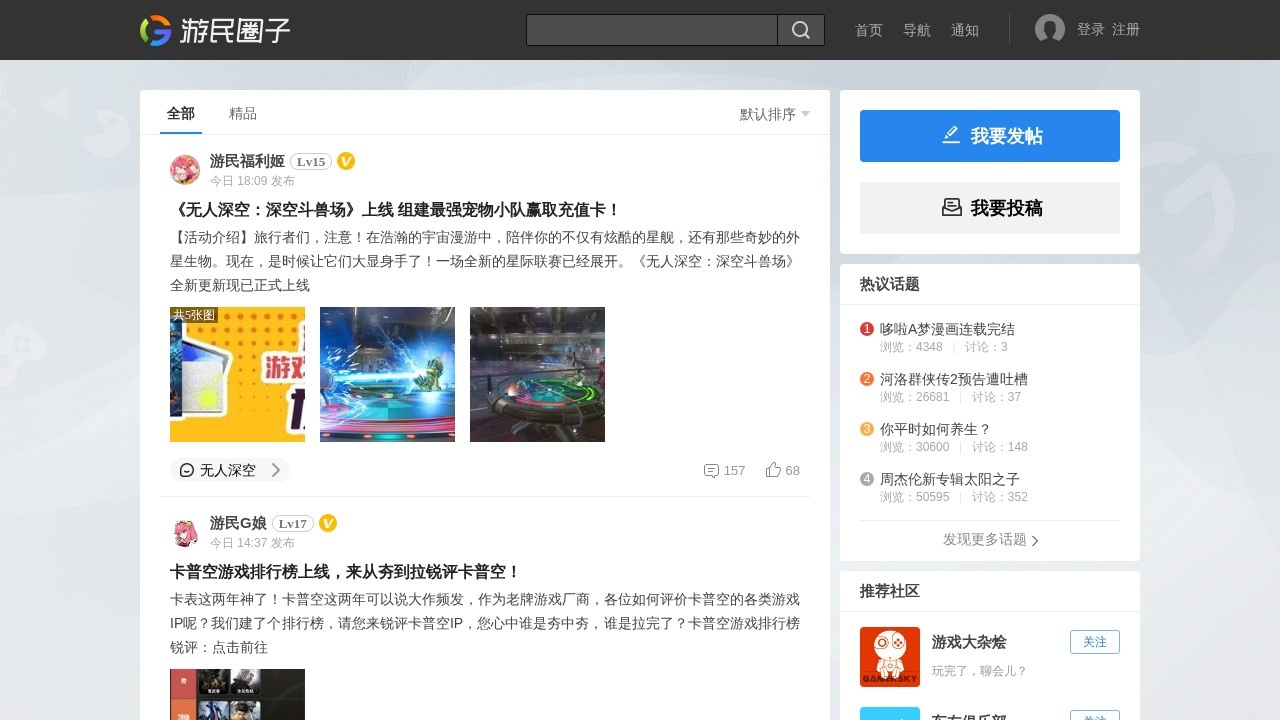Click Lv15 level badge
This screenshot has width=1280, height=720.
(x=311, y=161)
